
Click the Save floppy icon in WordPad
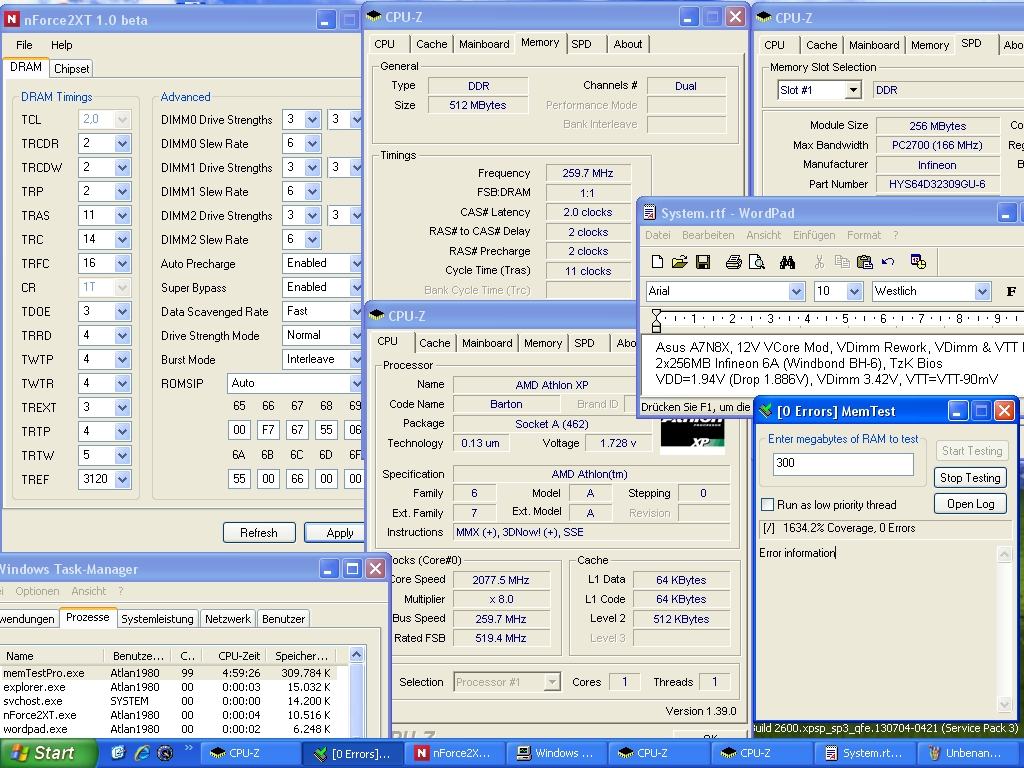[703, 262]
